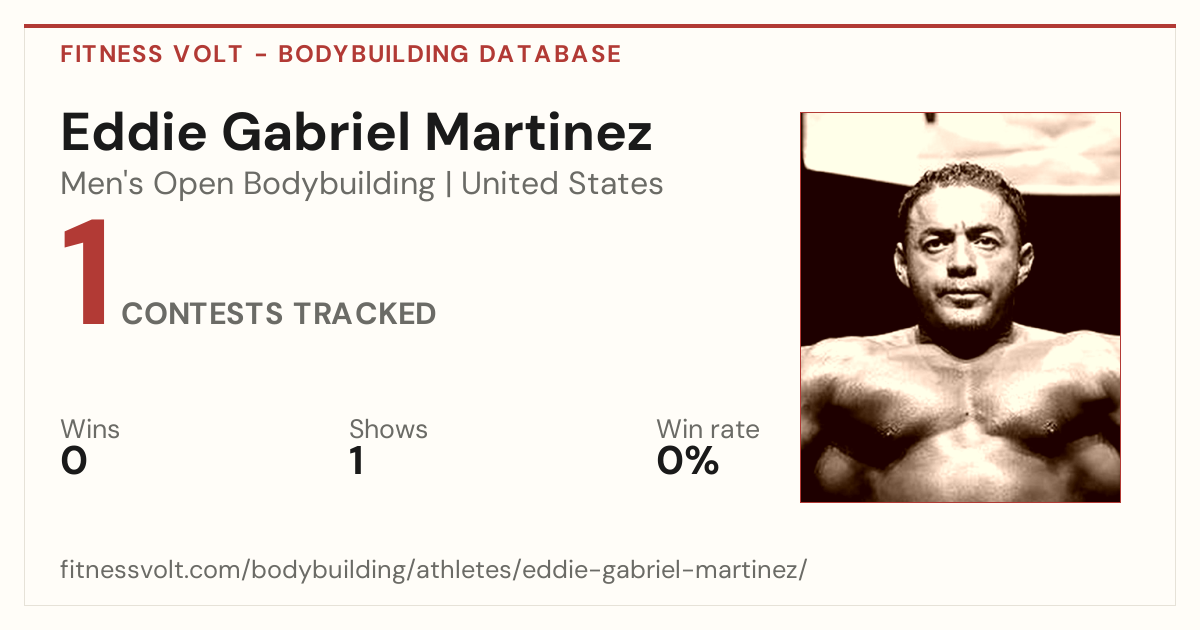Viewport: 1200px width, 630px height.
Task: Click the red top border line
Action: 600,26
